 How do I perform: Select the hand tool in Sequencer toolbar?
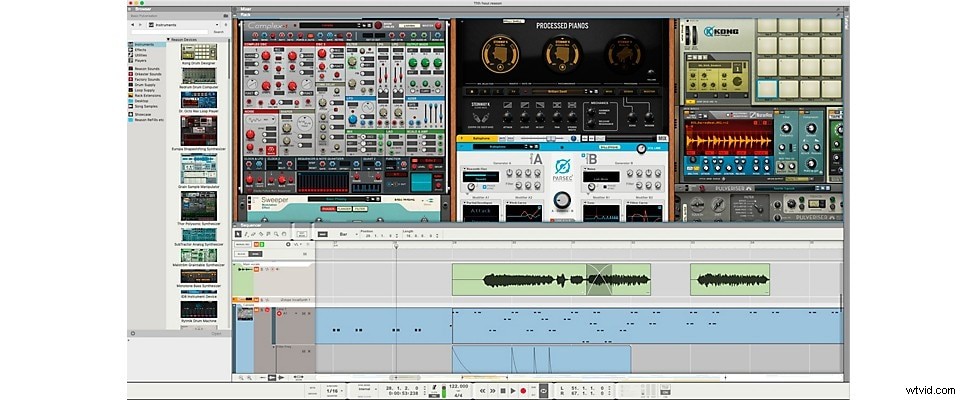click(284, 234)
